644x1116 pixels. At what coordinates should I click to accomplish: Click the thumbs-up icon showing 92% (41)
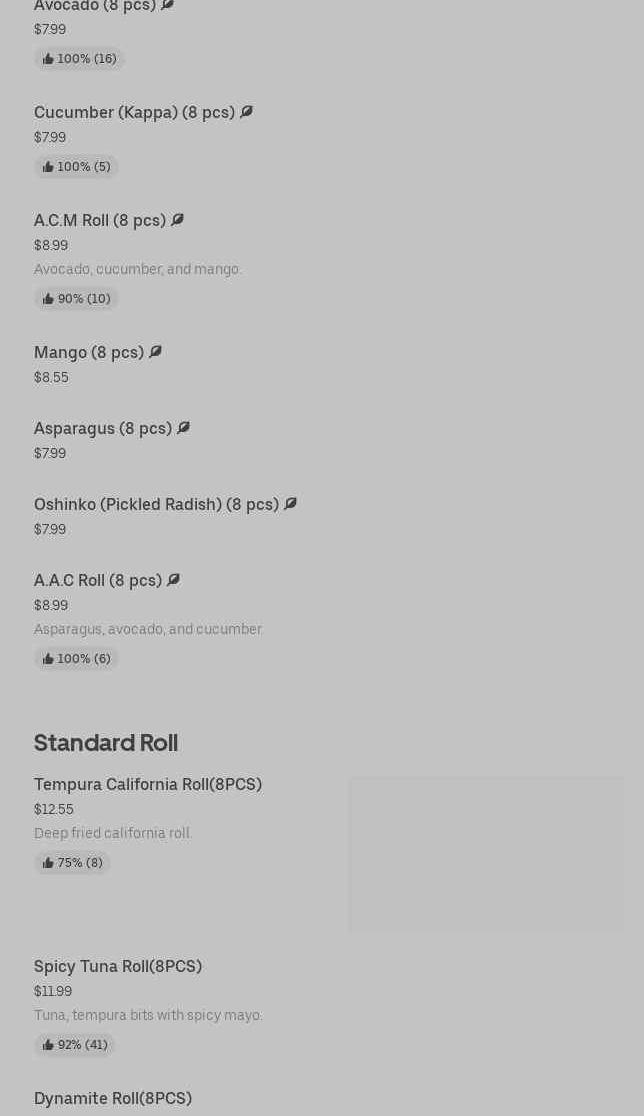coord(48,1045)
